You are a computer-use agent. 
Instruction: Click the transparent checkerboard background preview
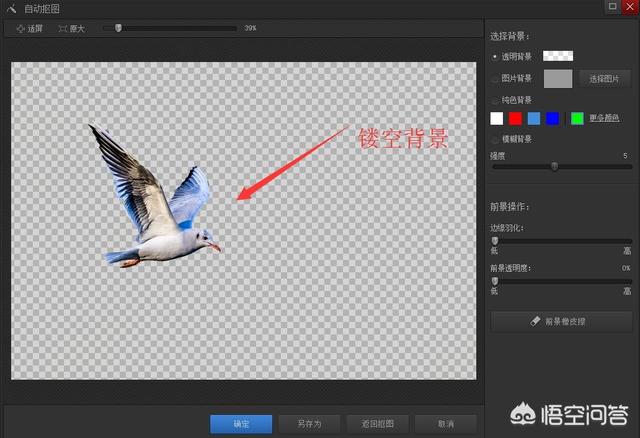pyautogui.click(x=557, y=56)
